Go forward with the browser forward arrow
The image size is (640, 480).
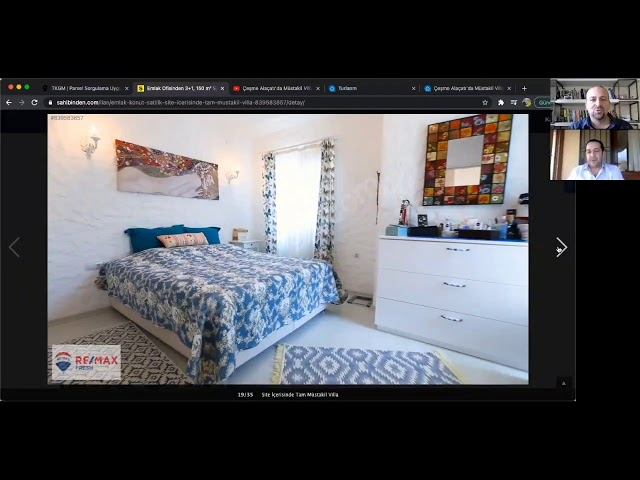pyautogui.click(x=22, y=102)
